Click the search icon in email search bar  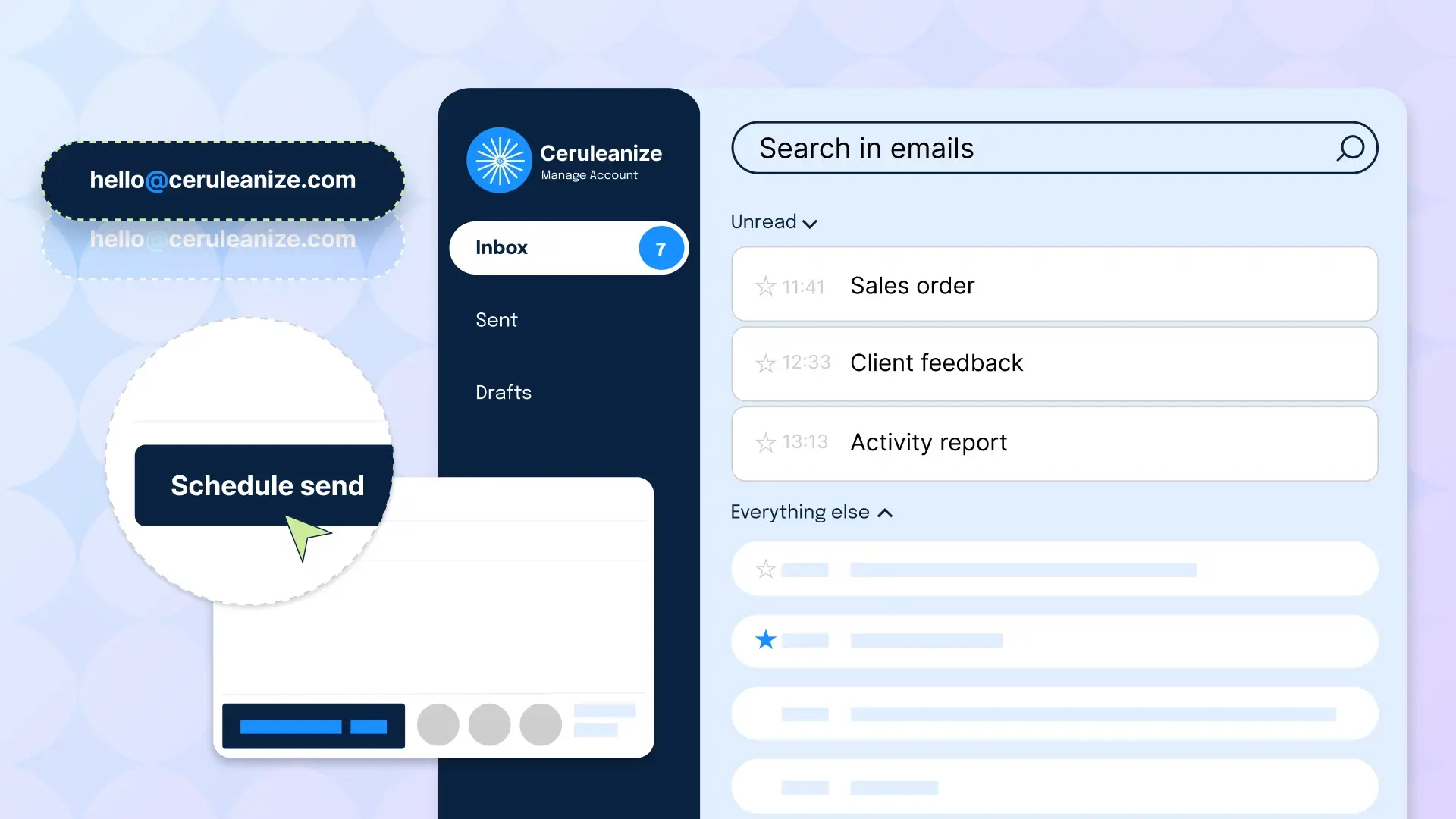click(1352, 148)
